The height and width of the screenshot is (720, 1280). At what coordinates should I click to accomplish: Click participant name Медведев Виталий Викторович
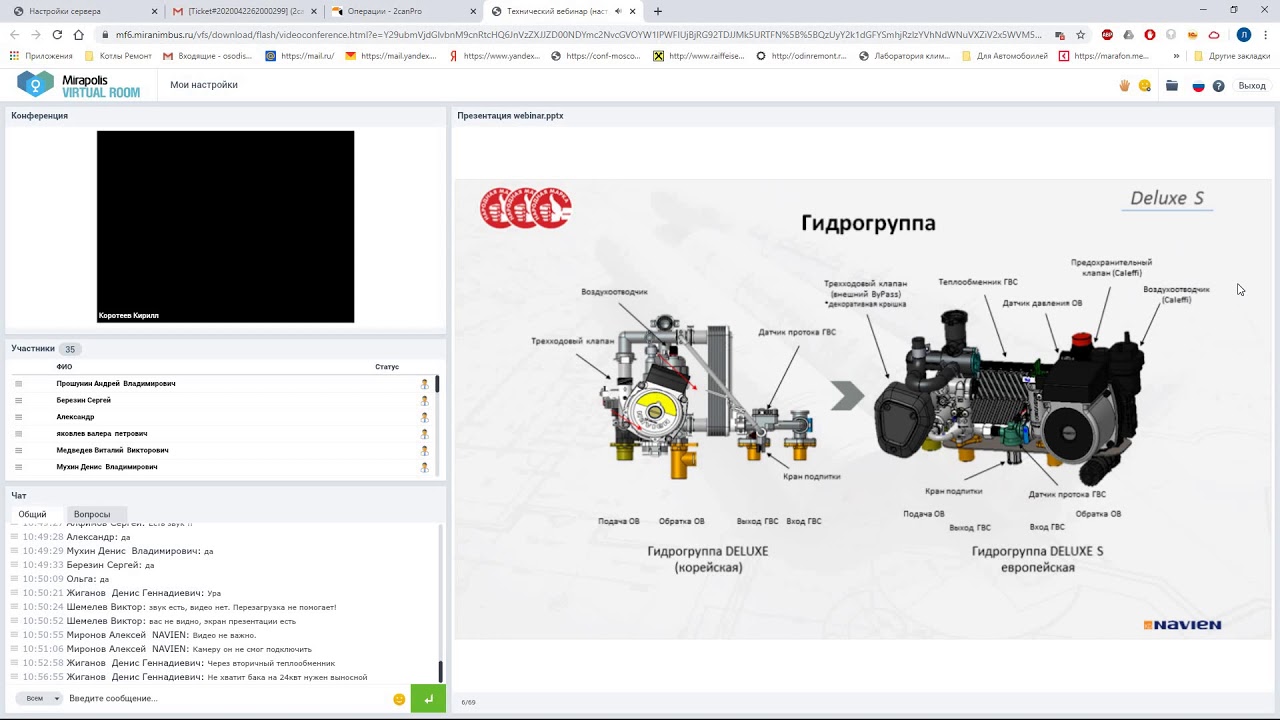[x=112, y=450]
